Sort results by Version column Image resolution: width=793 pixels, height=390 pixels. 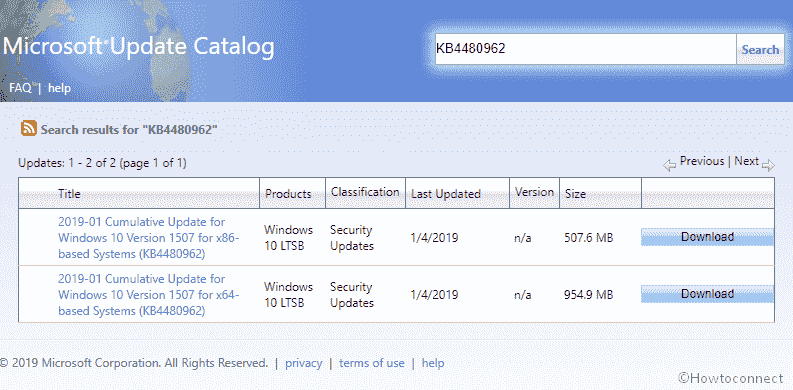[534, 192]
